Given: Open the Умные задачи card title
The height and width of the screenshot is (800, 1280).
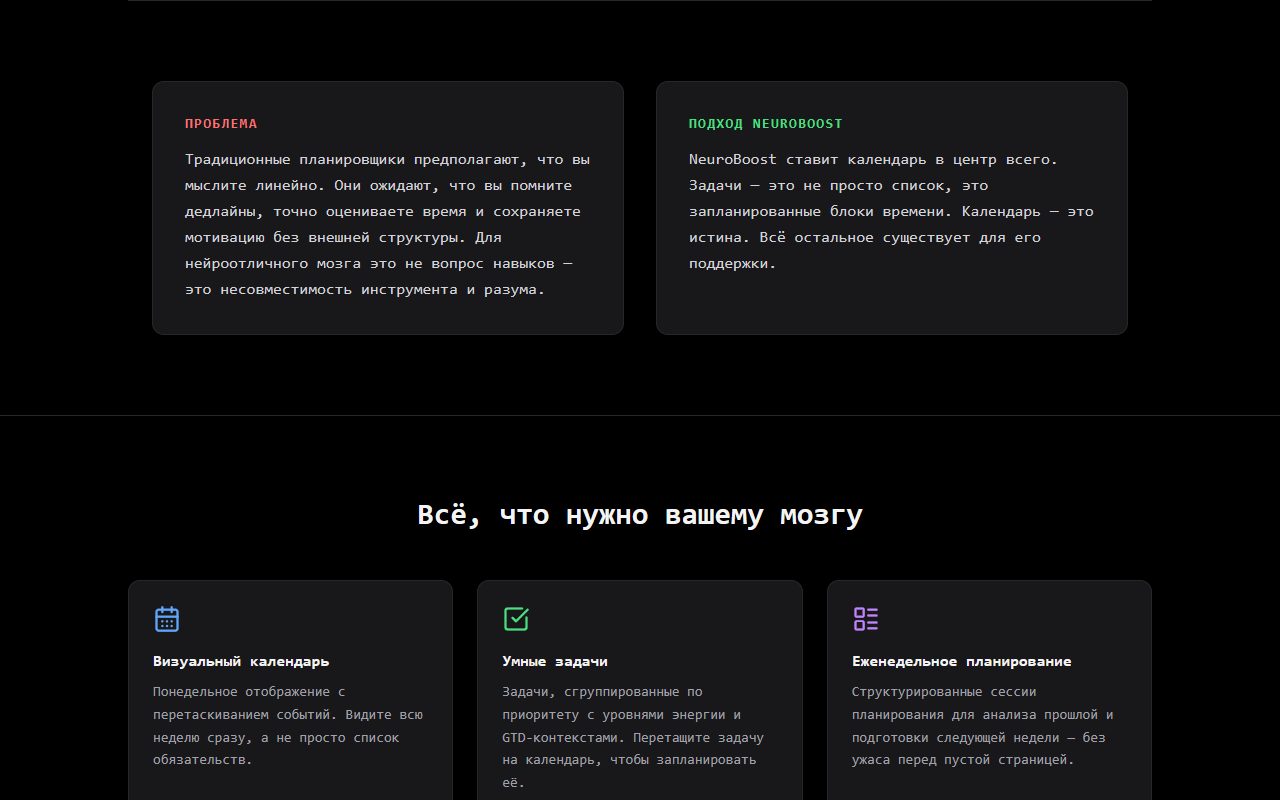Looking at the screenshot, I should coord(555,661).
